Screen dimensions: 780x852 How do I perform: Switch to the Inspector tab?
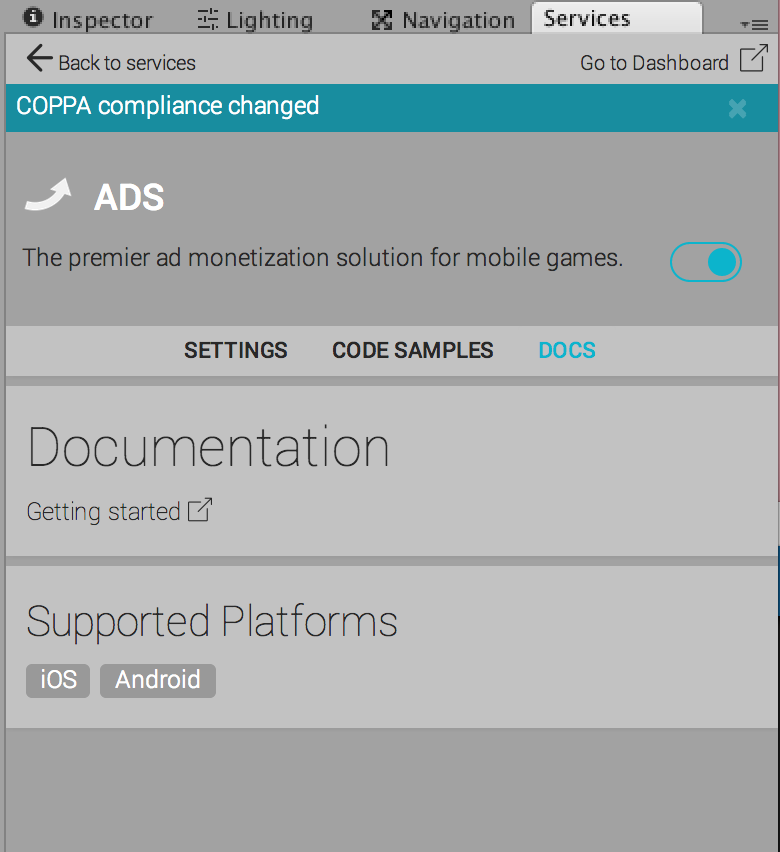click(88, 20)
